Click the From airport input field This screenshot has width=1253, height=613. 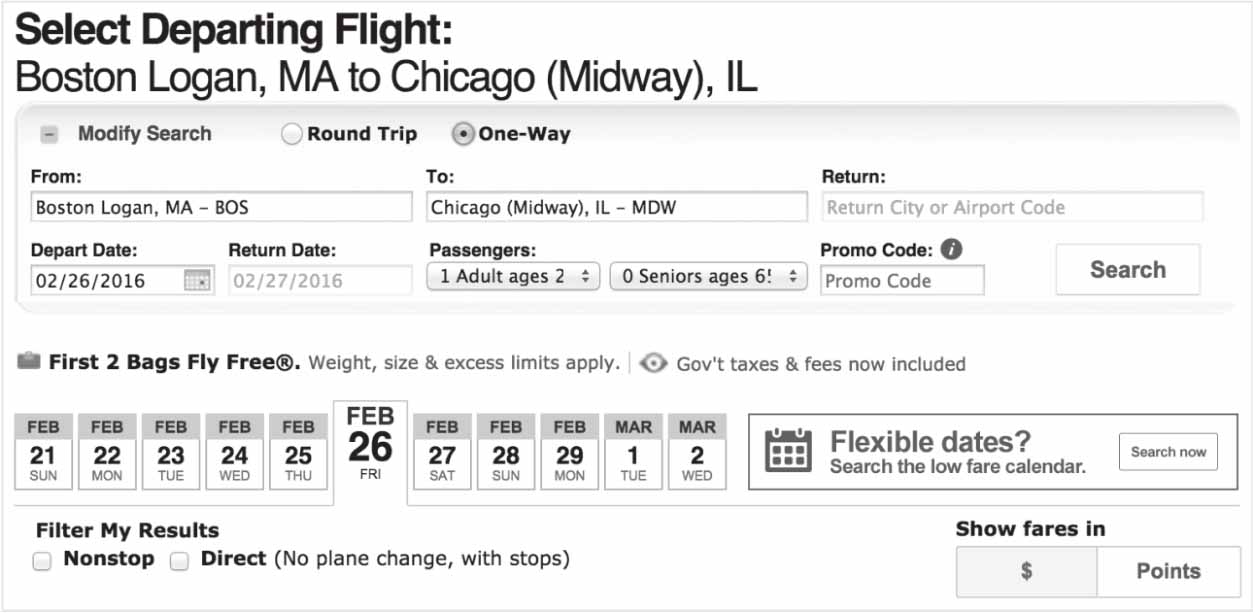pos(221,208)
